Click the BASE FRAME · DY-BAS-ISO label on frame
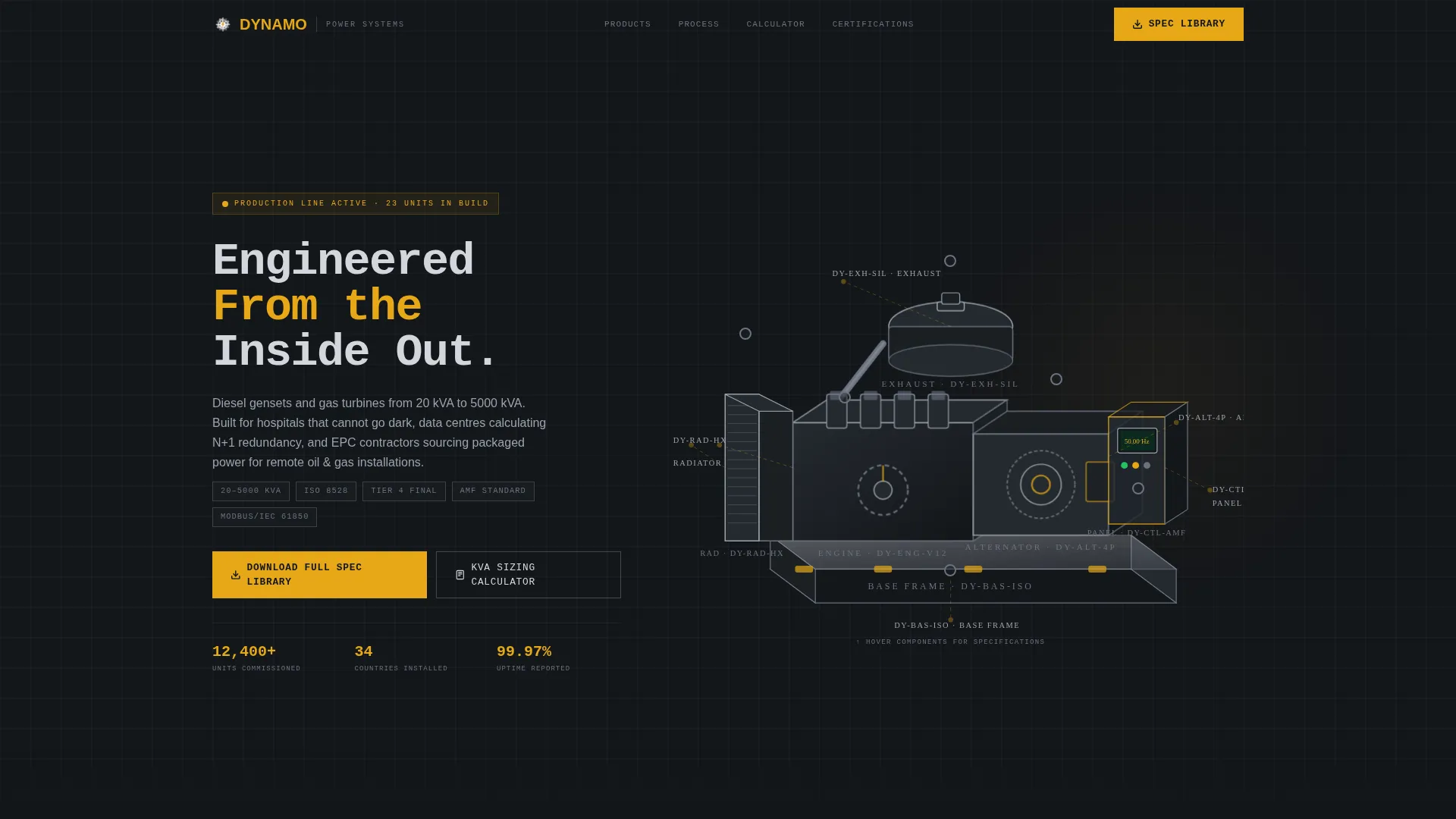 coord(950,586)
